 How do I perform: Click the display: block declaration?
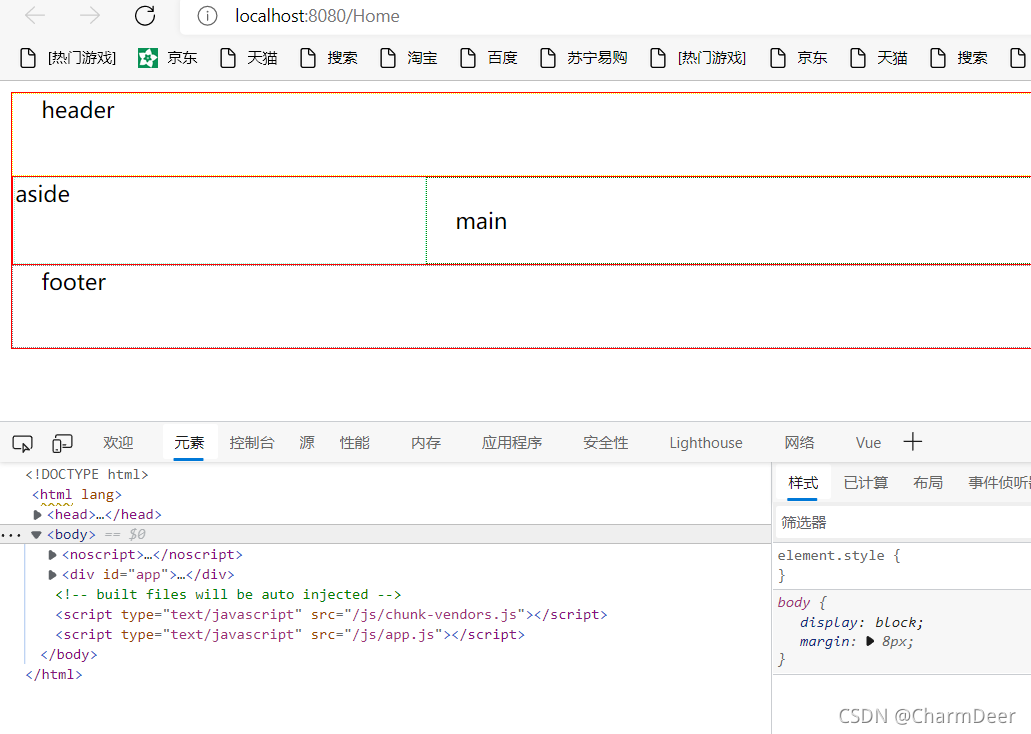[861, 623]
